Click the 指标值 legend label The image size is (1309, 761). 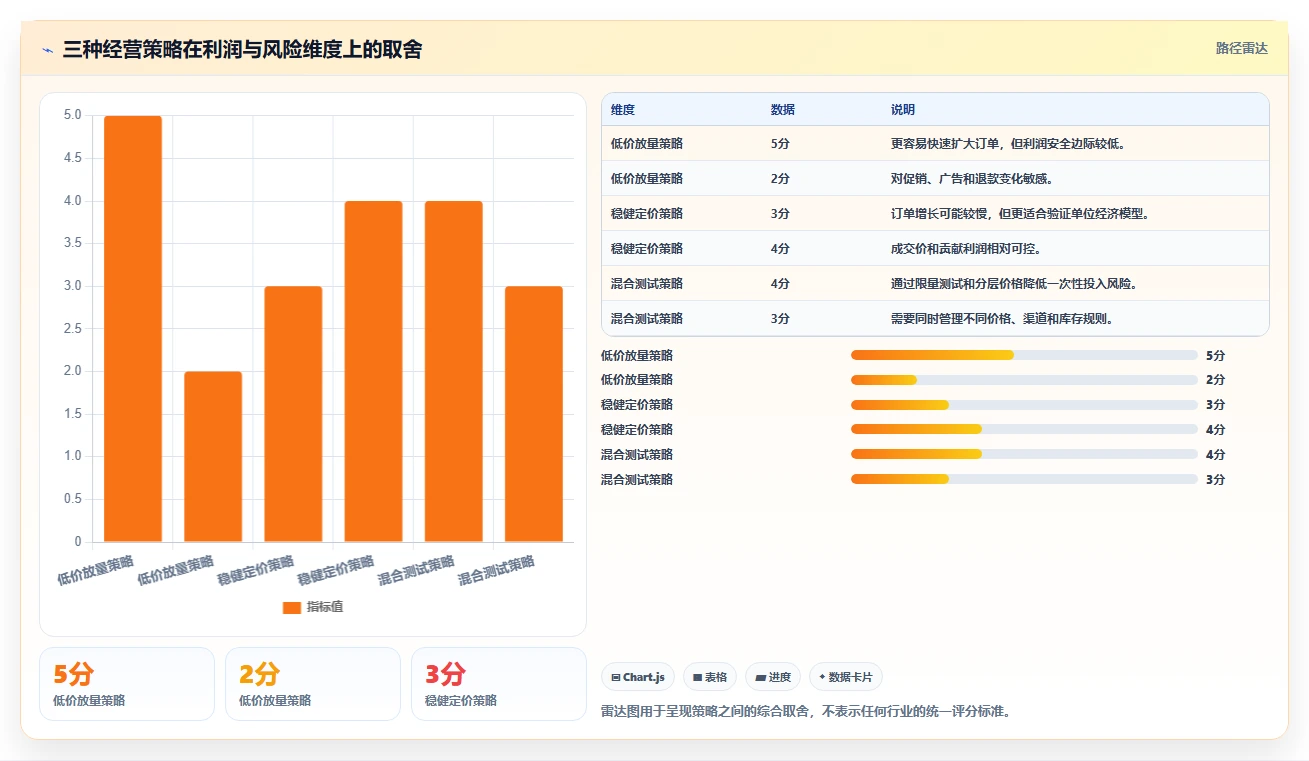coord(325,607)
